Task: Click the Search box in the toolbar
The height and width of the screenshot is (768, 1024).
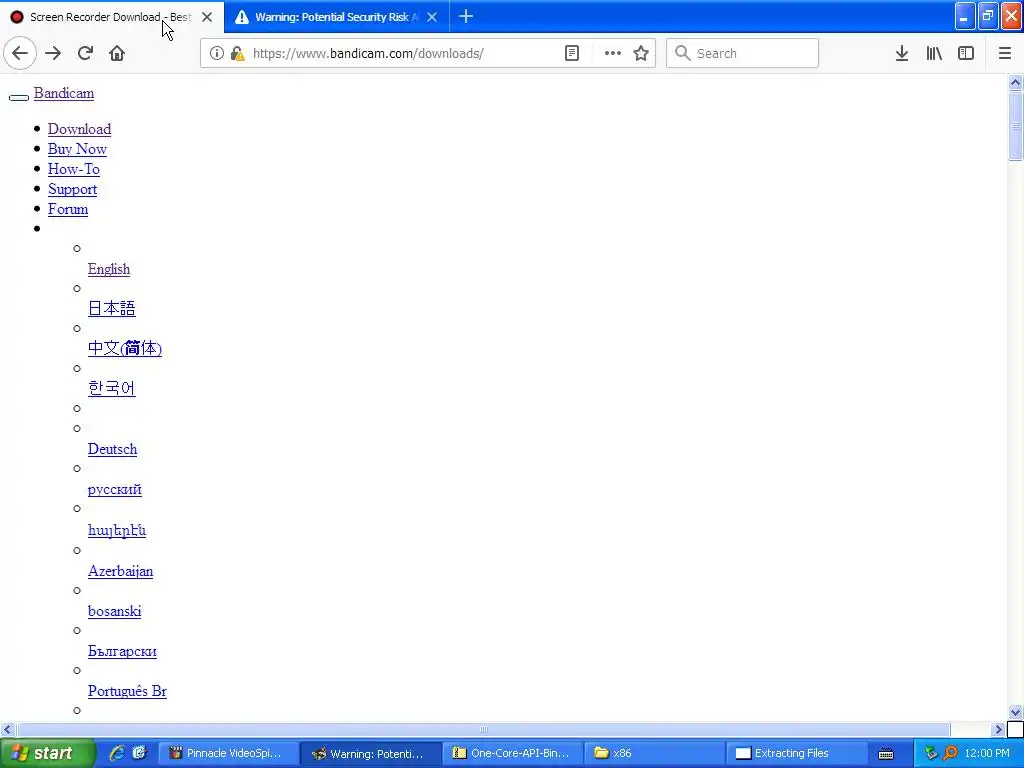Action: coord(743,54)
